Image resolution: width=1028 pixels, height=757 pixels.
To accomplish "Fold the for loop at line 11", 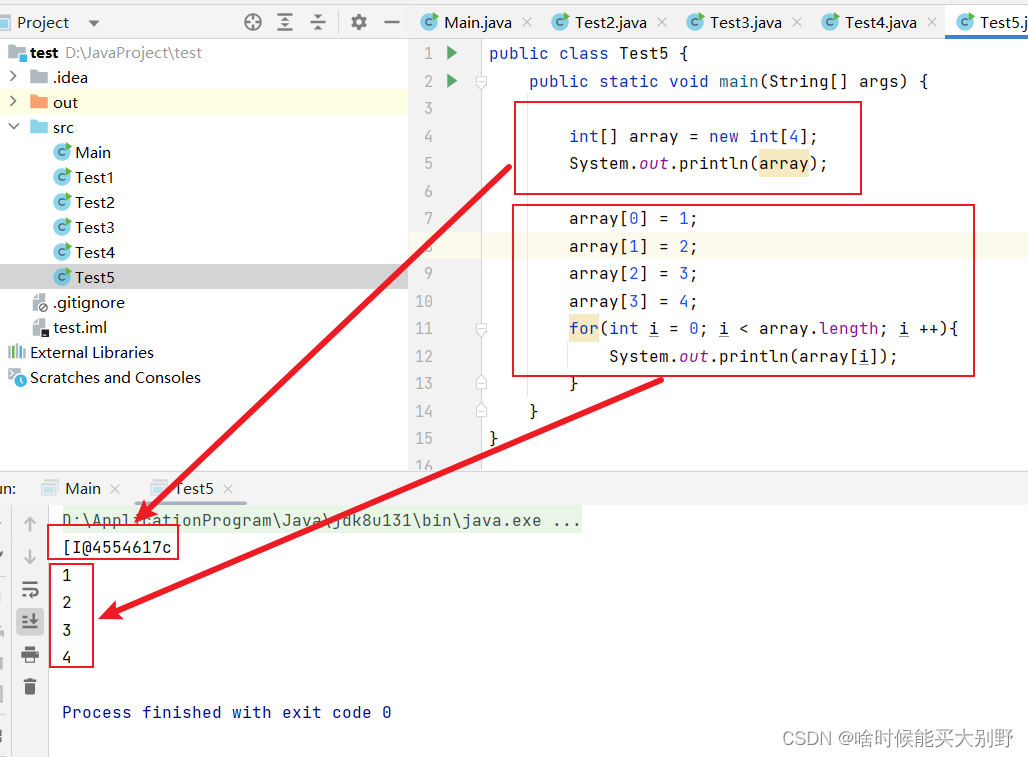I will click(481, 329).
